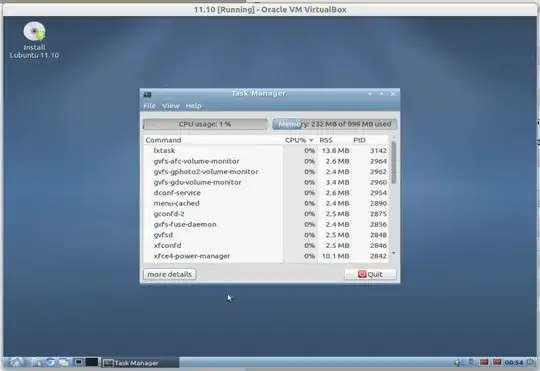Click the left red monitor tray icon
Screen dimensions: 540x371
pos(484,362)
